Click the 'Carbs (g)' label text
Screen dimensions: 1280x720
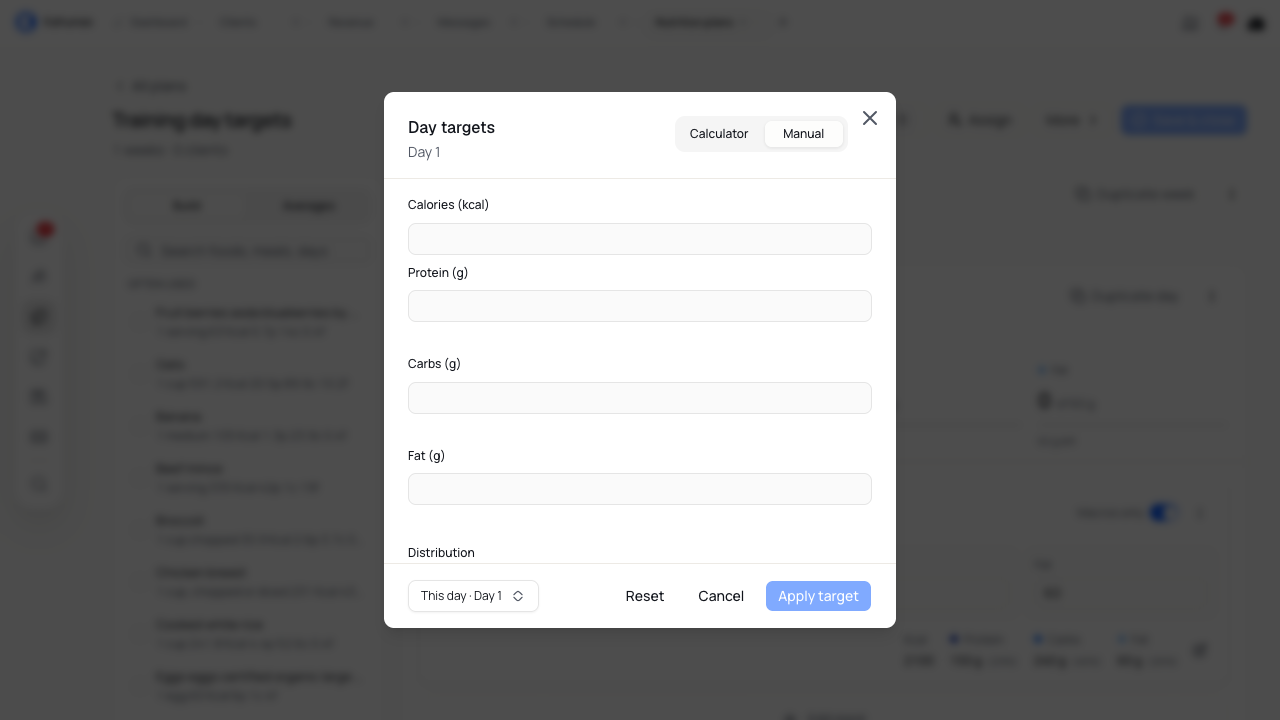tap(434, 364)
